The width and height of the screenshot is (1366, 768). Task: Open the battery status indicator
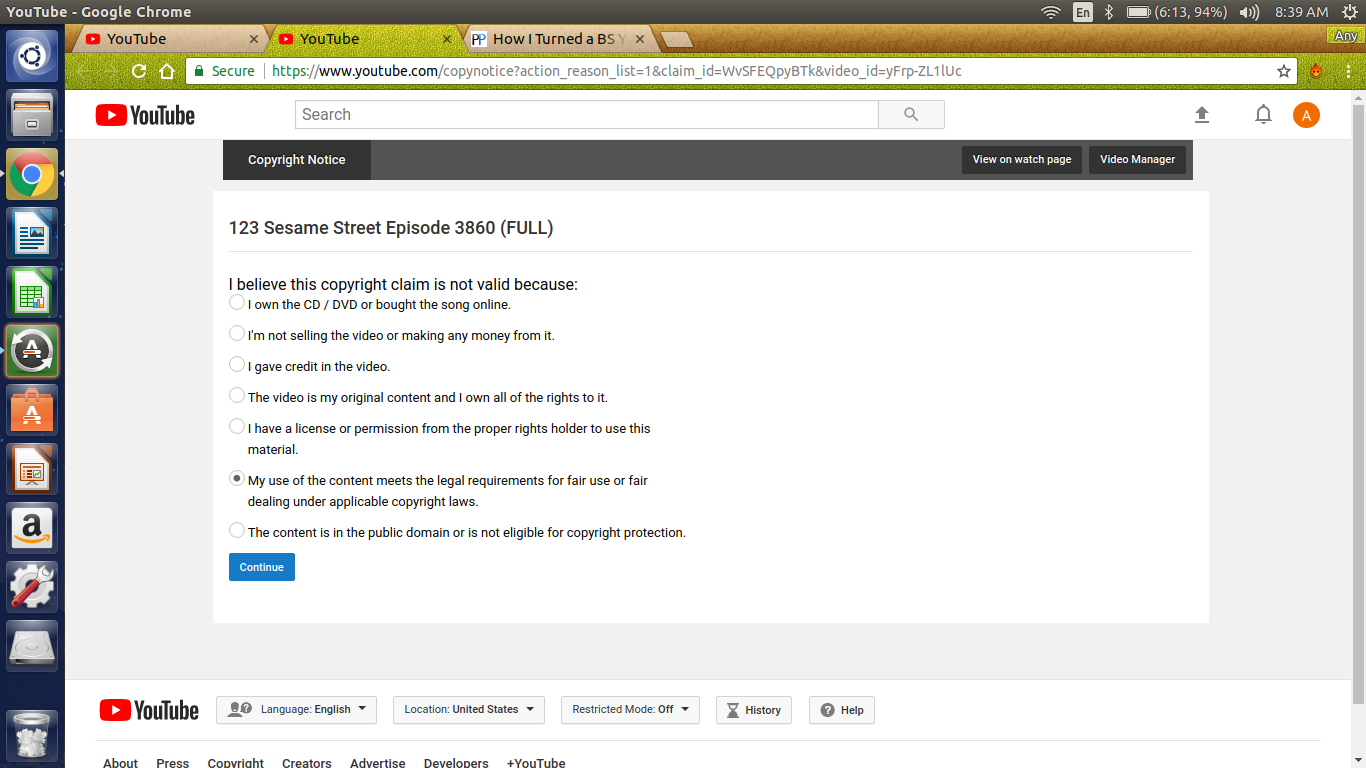tap(1176, 12)
